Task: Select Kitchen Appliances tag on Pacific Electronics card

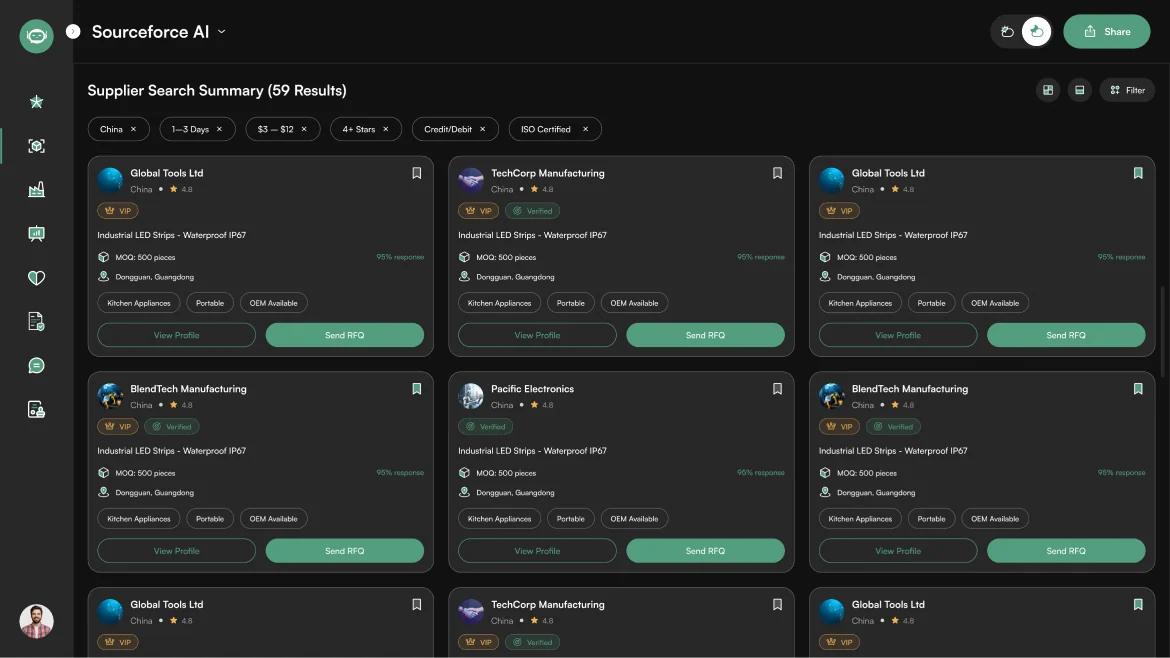Action: pos(499,518)
